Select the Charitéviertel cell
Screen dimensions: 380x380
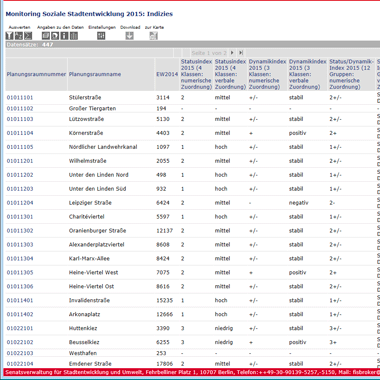[x=87, y=217]
